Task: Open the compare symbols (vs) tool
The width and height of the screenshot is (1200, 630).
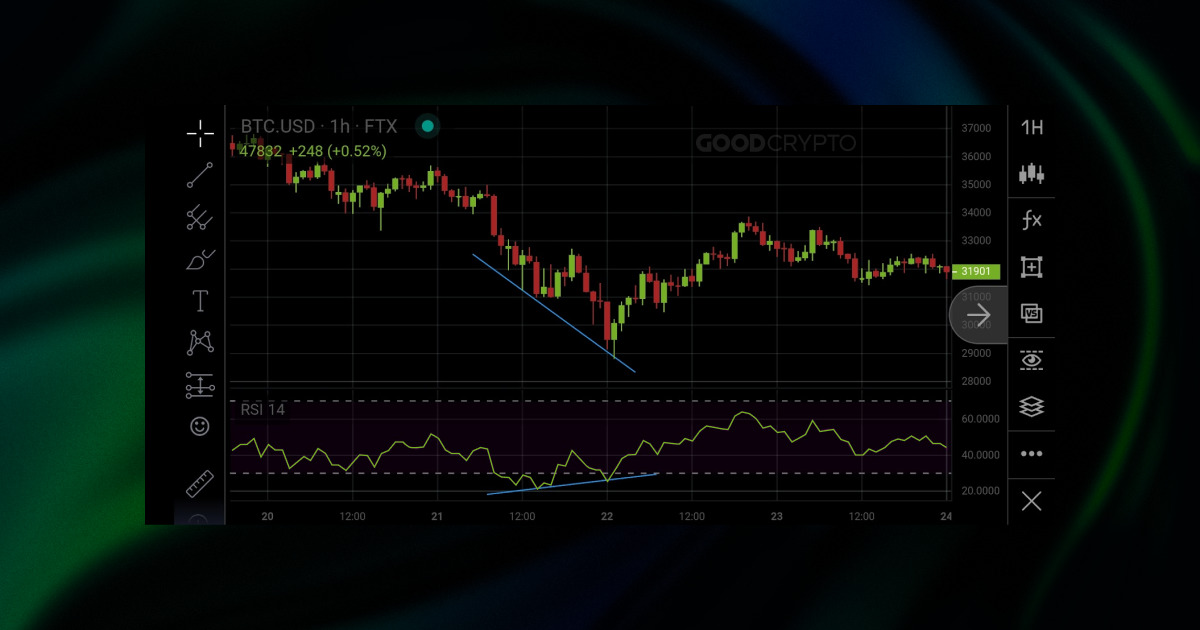Action: (1032, 313)
